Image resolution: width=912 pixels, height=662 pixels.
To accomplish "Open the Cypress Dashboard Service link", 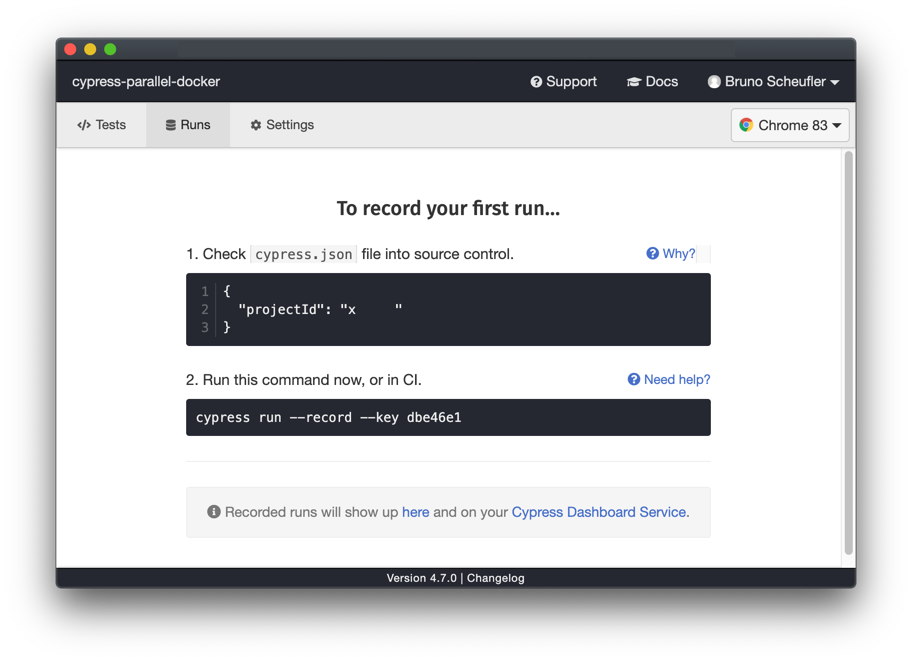I will point(598,512).
